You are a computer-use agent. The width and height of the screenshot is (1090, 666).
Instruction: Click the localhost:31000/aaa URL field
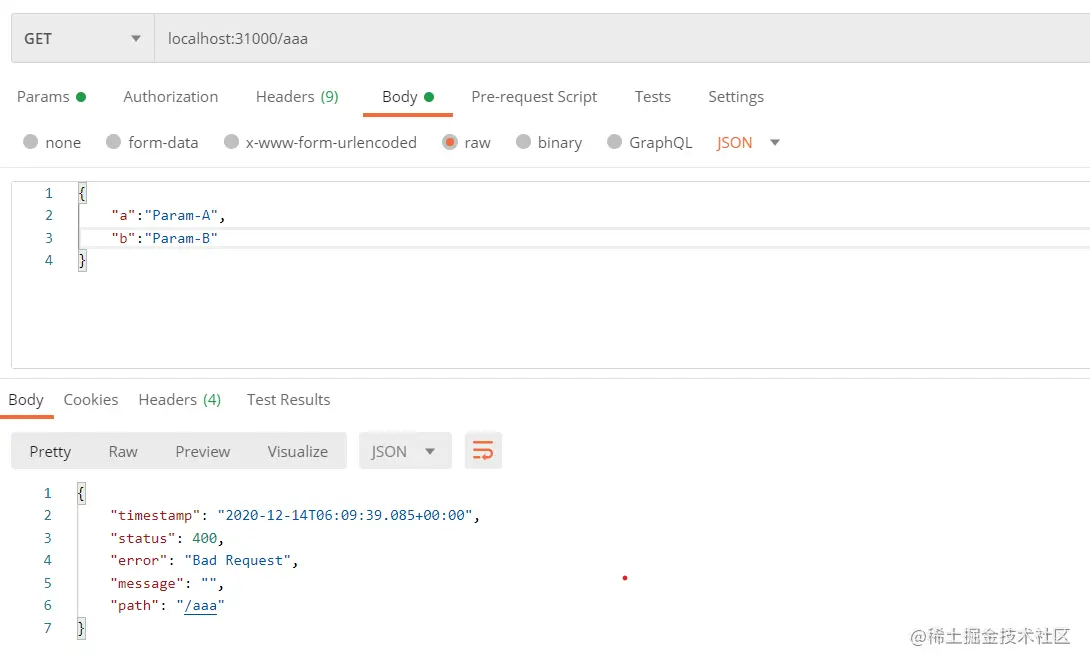click(622, 38)
